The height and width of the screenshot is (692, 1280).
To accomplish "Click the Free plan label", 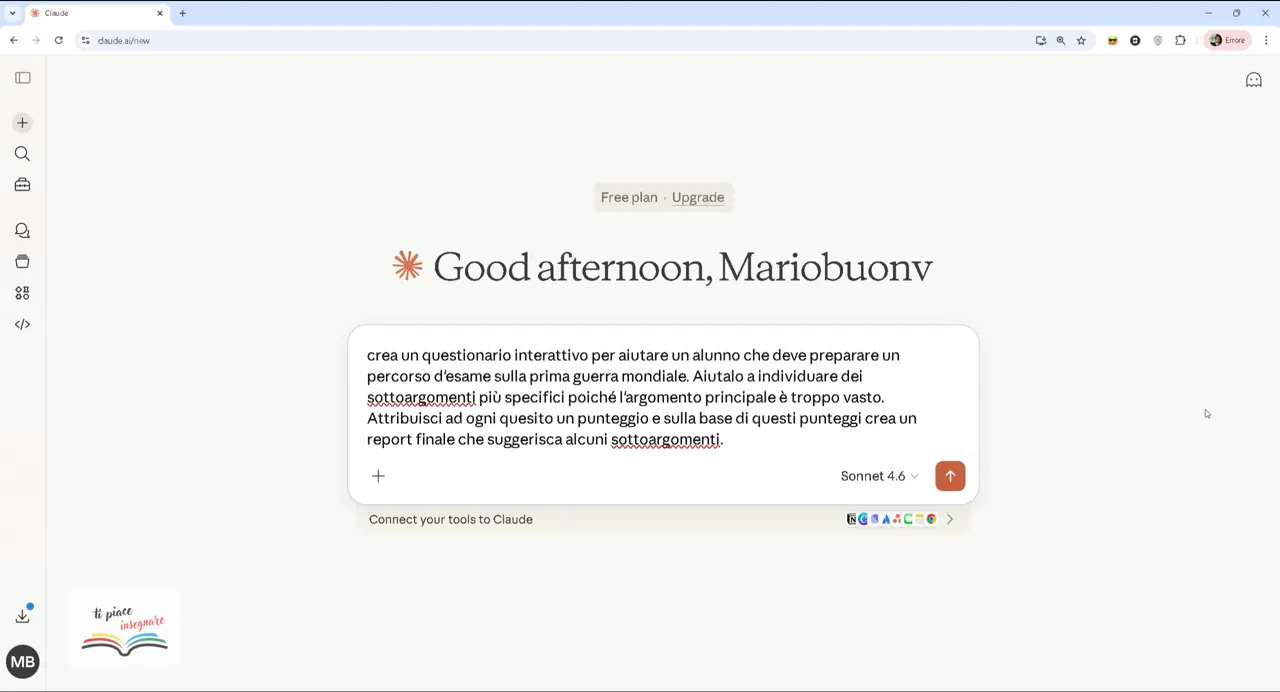I will pos(629,197).
